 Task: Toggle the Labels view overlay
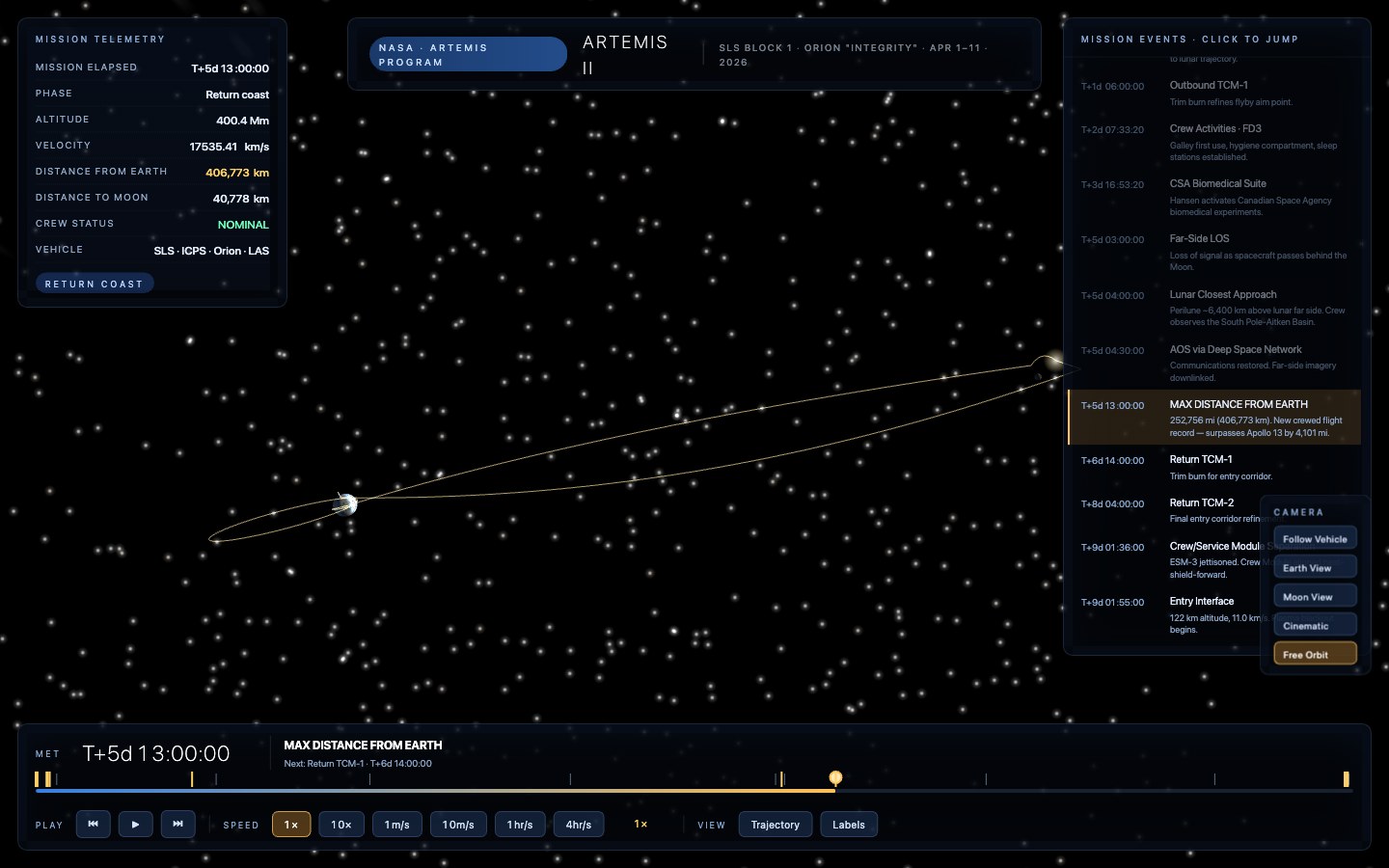(849, 825)
